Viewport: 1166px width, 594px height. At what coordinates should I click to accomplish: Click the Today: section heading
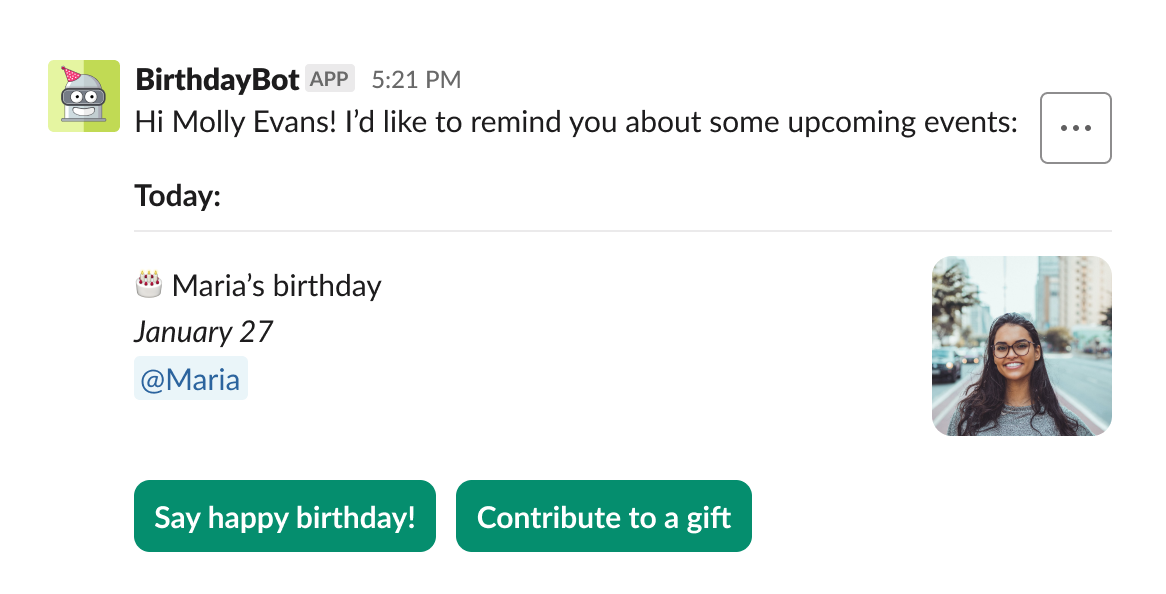(x=176, y=195)
